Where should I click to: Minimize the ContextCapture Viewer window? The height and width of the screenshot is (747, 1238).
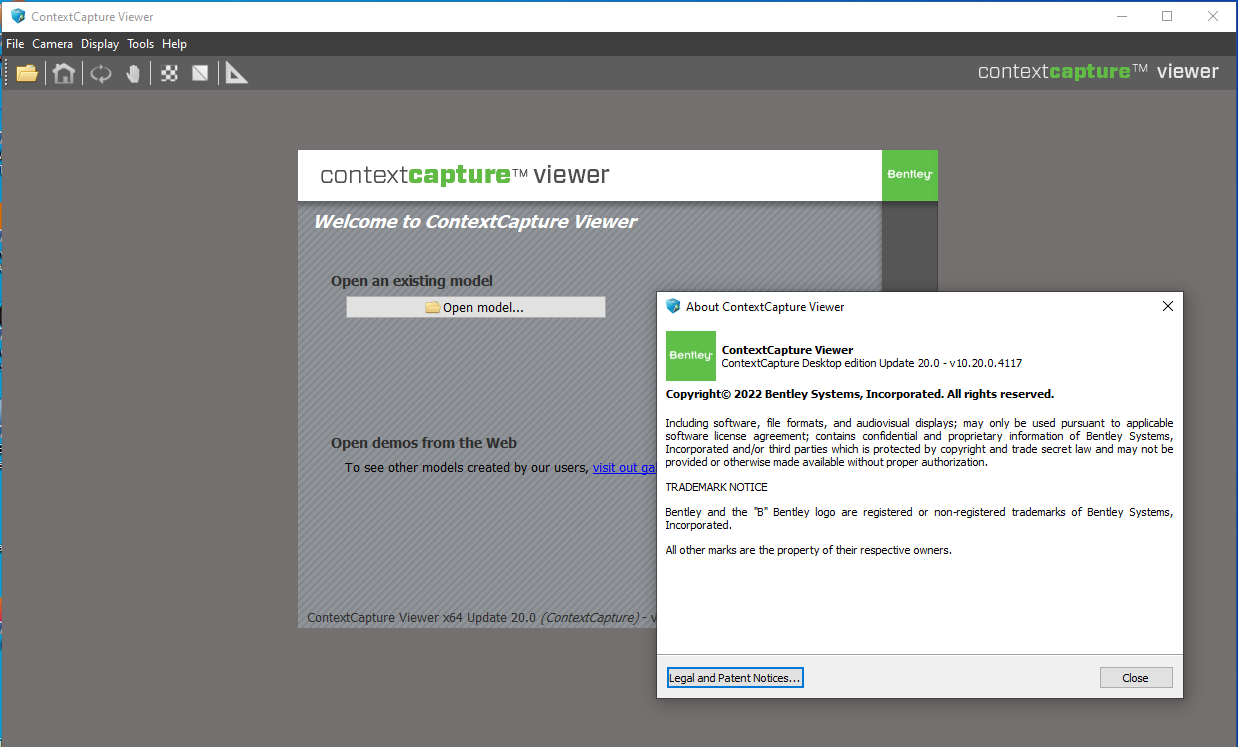pos(1121,16)
